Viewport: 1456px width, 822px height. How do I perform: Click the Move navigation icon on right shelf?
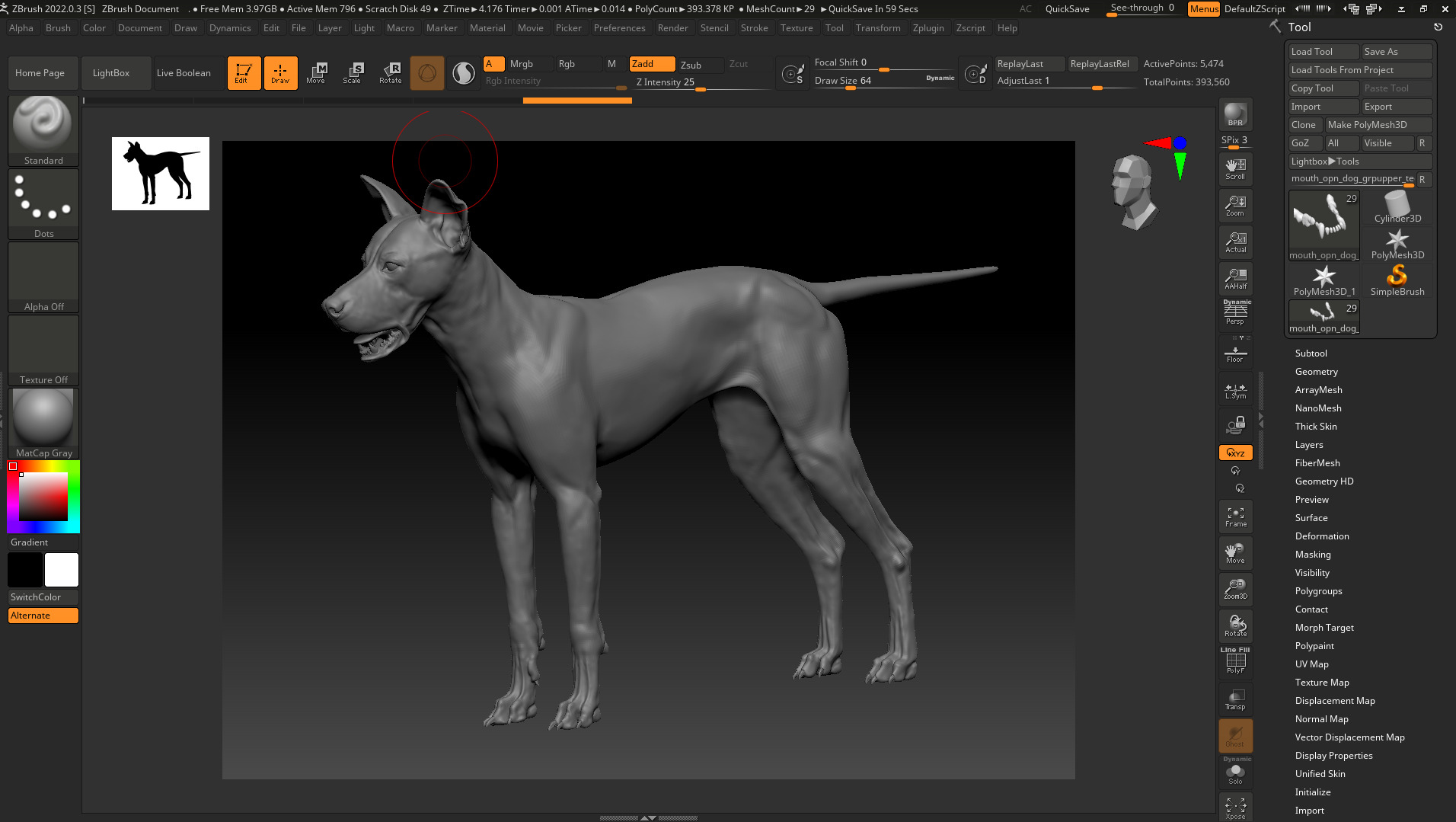point(1235,553)
